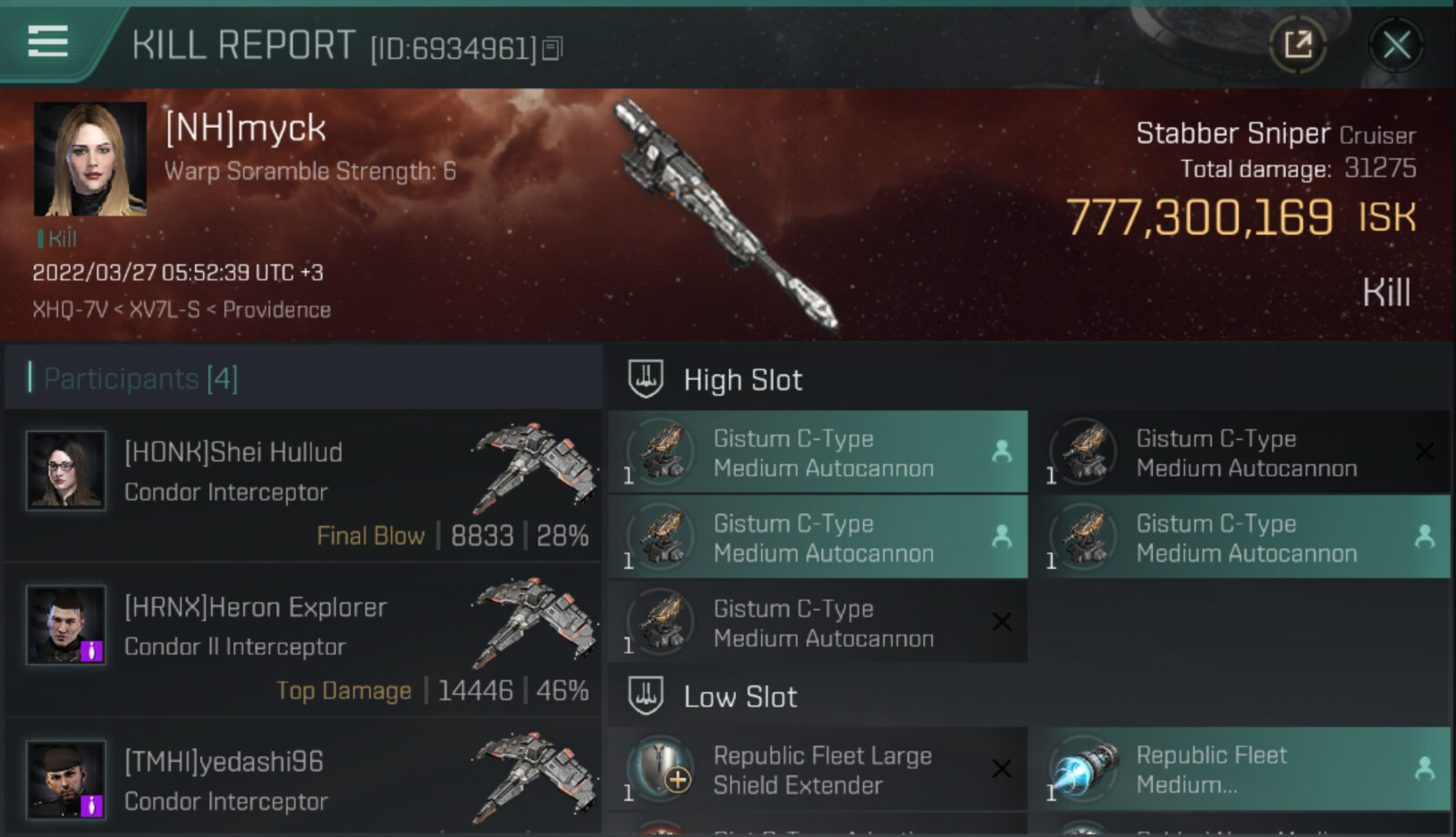Close the kill report window
Screen dimensions: 1456x837
pyautogui.click(x=1396, y=45)
